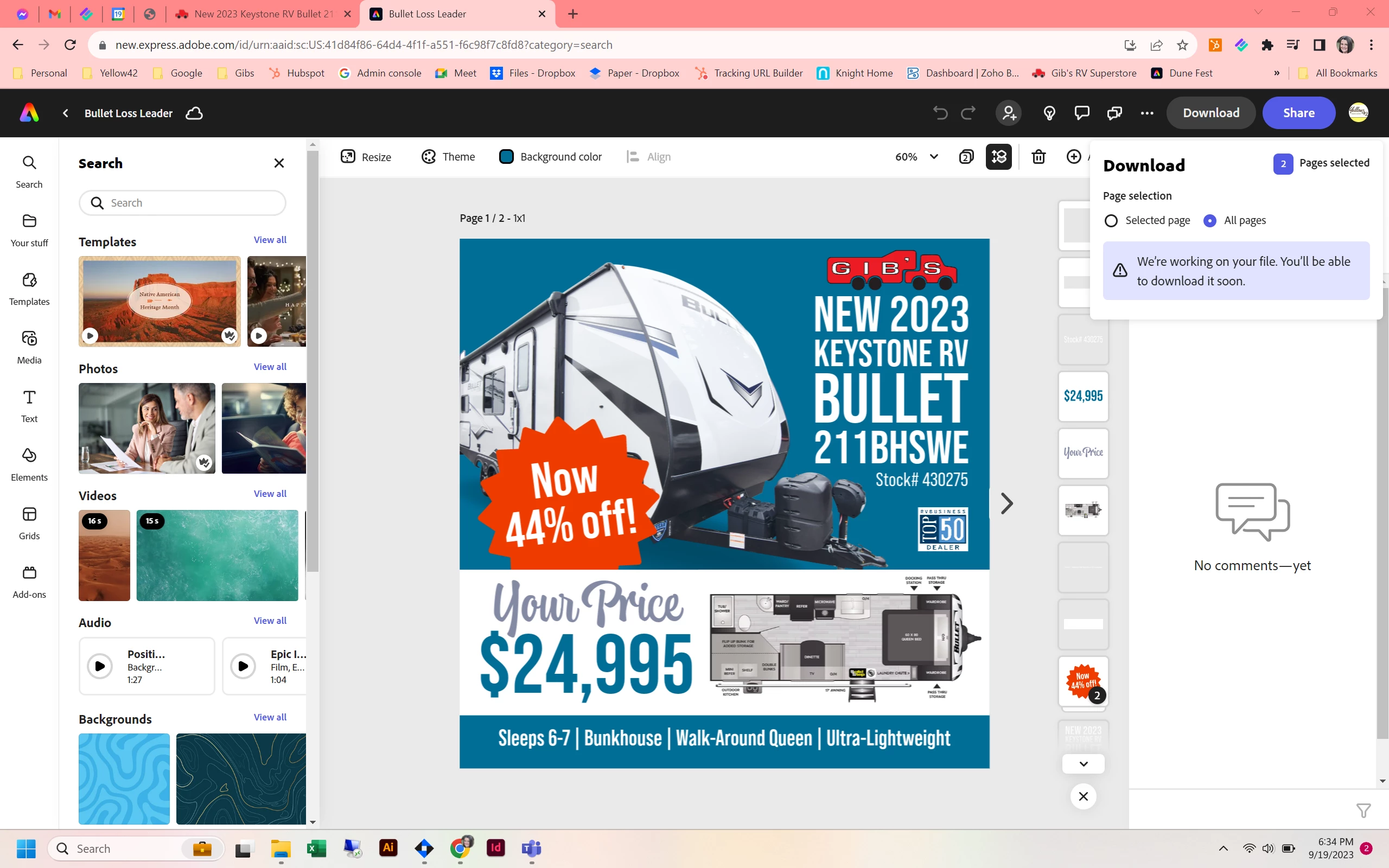This screenshot has width=1389, height=868.
Task: Click the trash delete page icon
Action: [1038, 157]
